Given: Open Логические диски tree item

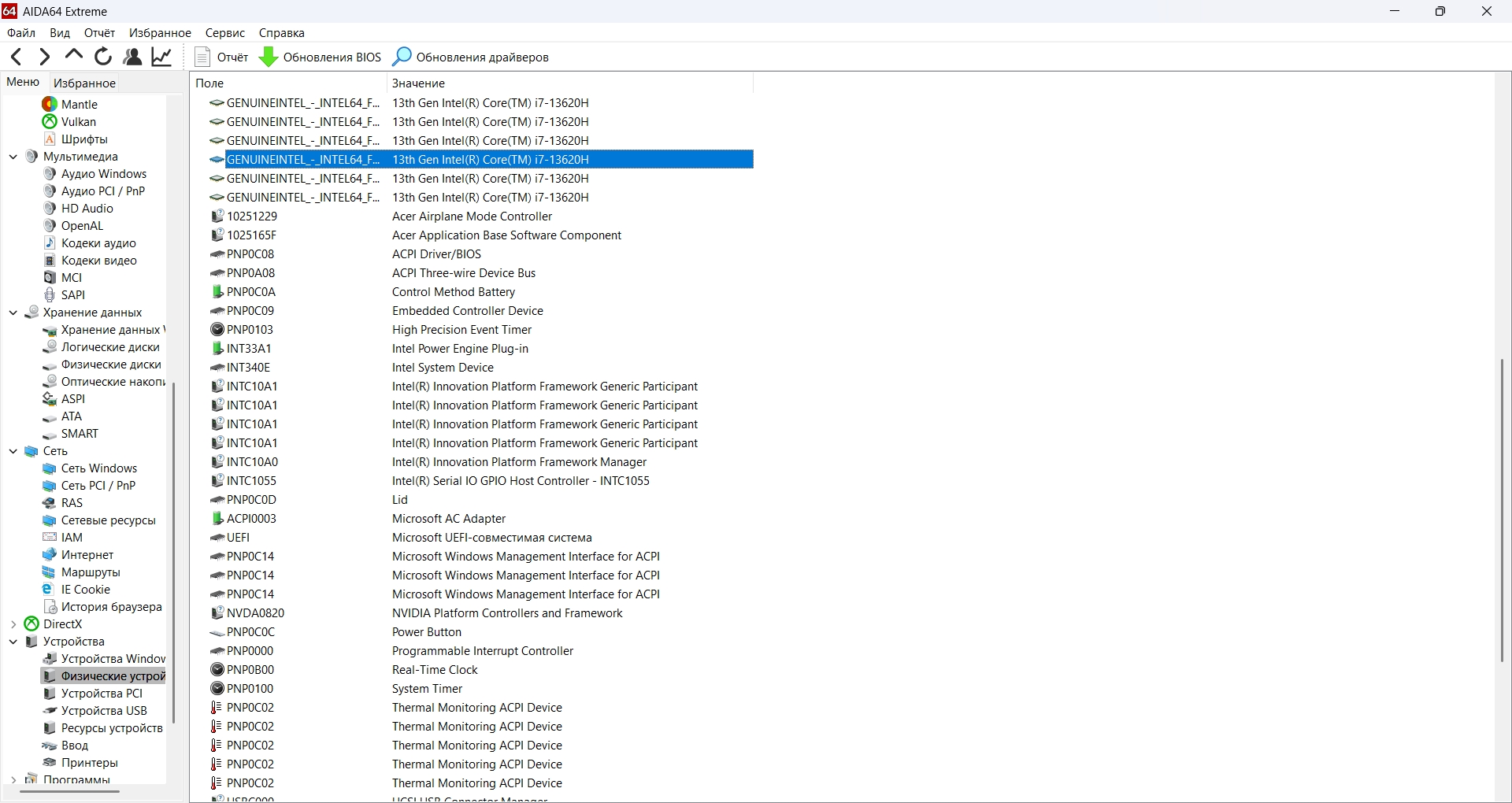Looking at the screenshot, I should [x=102, y=347].
